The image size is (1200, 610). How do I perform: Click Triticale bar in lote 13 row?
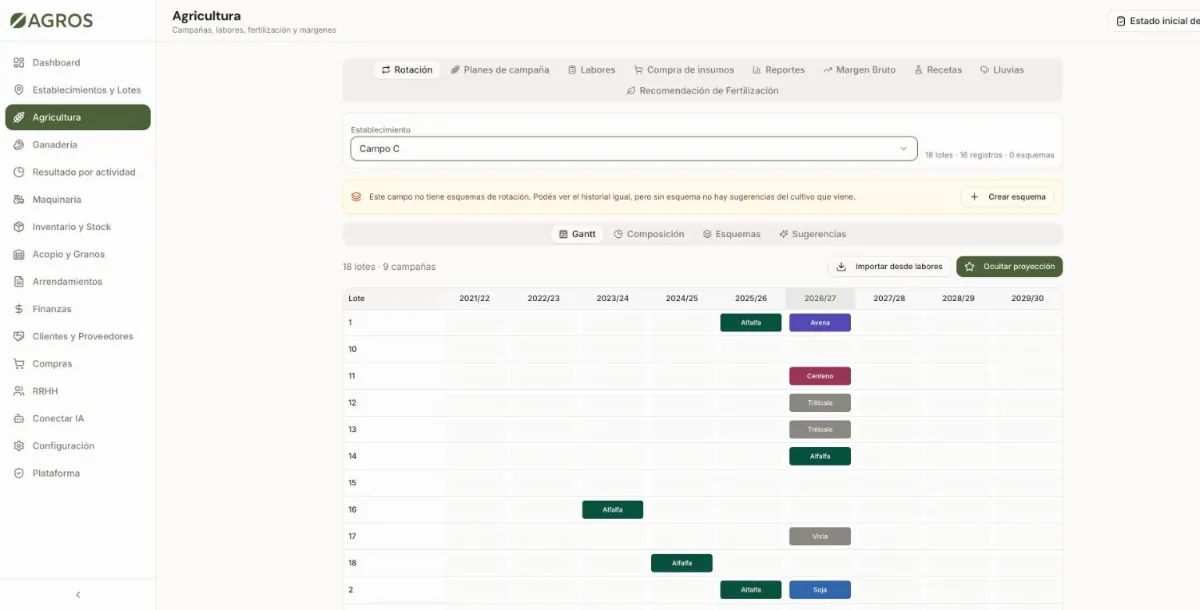click(x=820, y=429)
